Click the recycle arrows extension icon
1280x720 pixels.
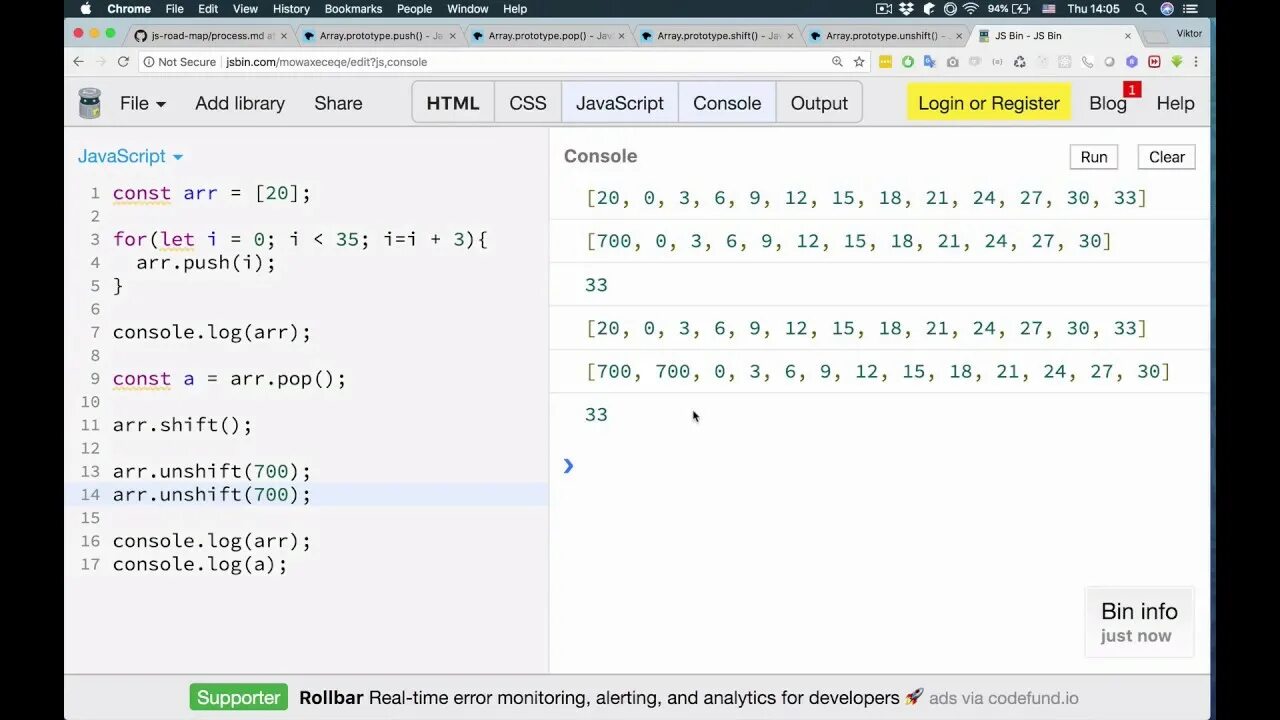tap(1019, 62)
